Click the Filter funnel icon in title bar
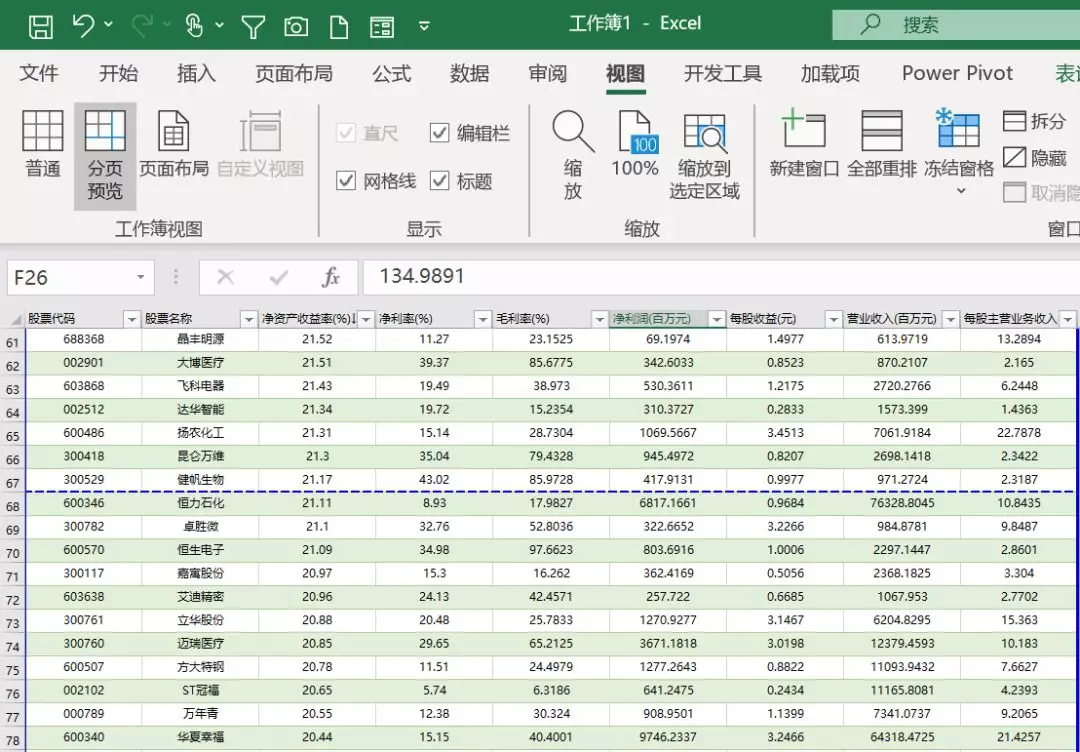Viewport: 1080px width, 752px height. coord(253,27)
